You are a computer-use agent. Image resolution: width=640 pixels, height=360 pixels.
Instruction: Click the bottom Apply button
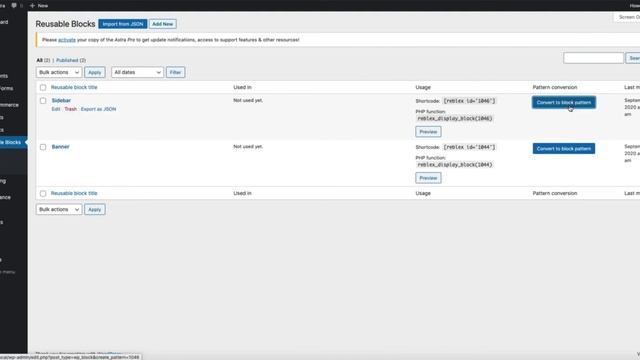click(x=95, y=209)
